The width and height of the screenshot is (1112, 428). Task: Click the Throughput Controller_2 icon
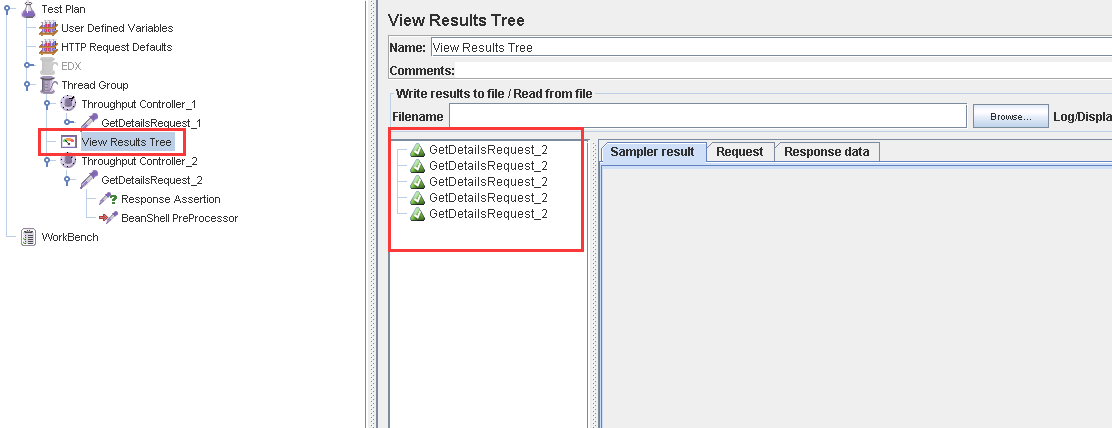pos(68,161)
